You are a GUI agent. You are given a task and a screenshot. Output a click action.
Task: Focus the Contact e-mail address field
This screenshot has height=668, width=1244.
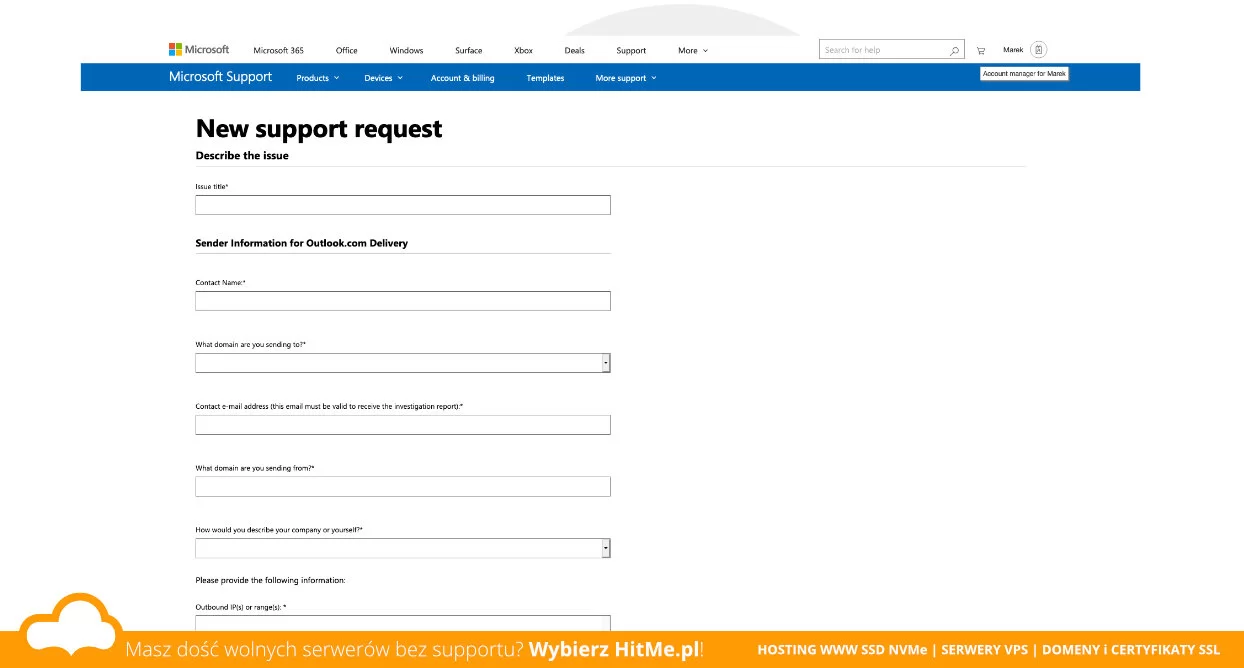[x=403, y=425]
